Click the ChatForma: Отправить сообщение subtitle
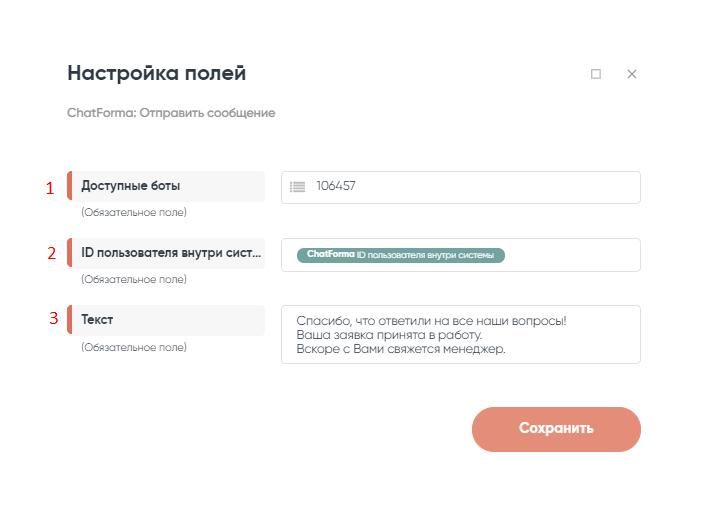 coord(171,113)
